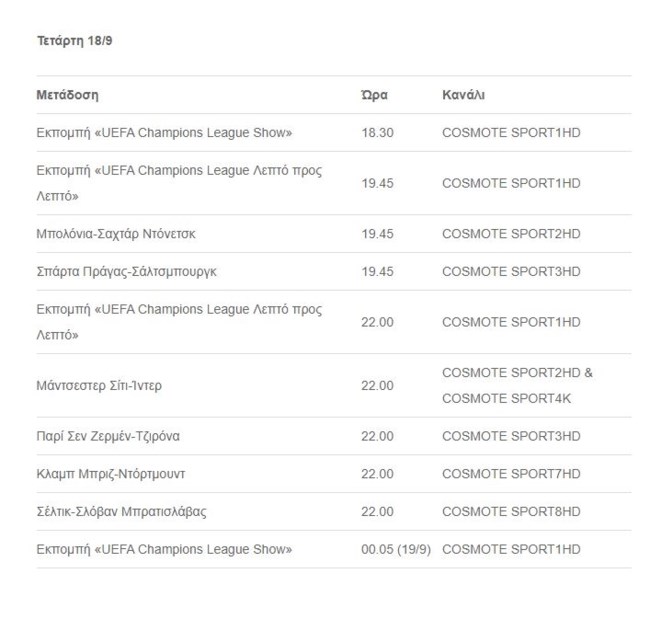The height and width of the screenshot is (619, 650).
Task: Click the "Μετάδοση" column header
Action: coord(67,95)
